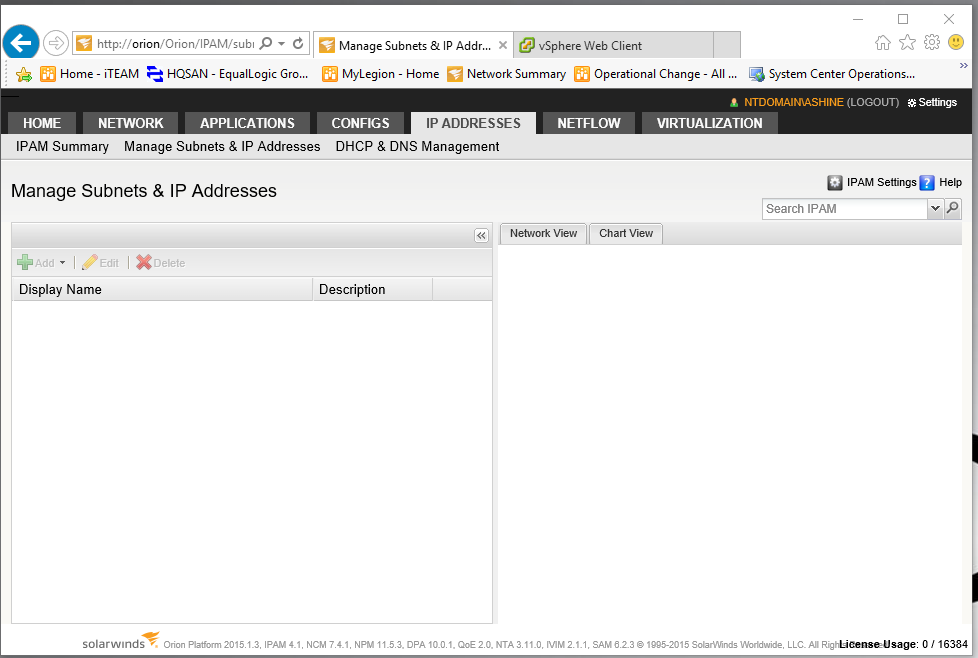Click the Search IPAM magnifier button

point(952,208)
